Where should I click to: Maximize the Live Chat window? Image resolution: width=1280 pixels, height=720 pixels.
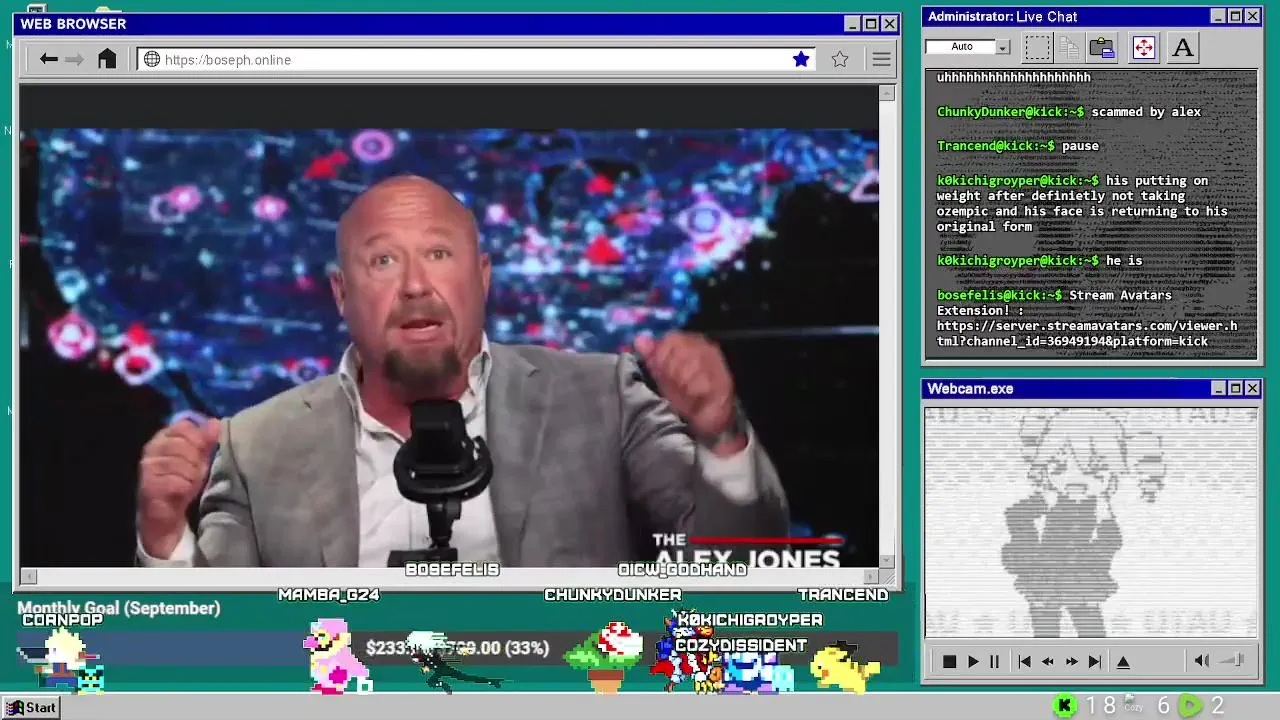pyautogui.click(x=1235, y=16)
